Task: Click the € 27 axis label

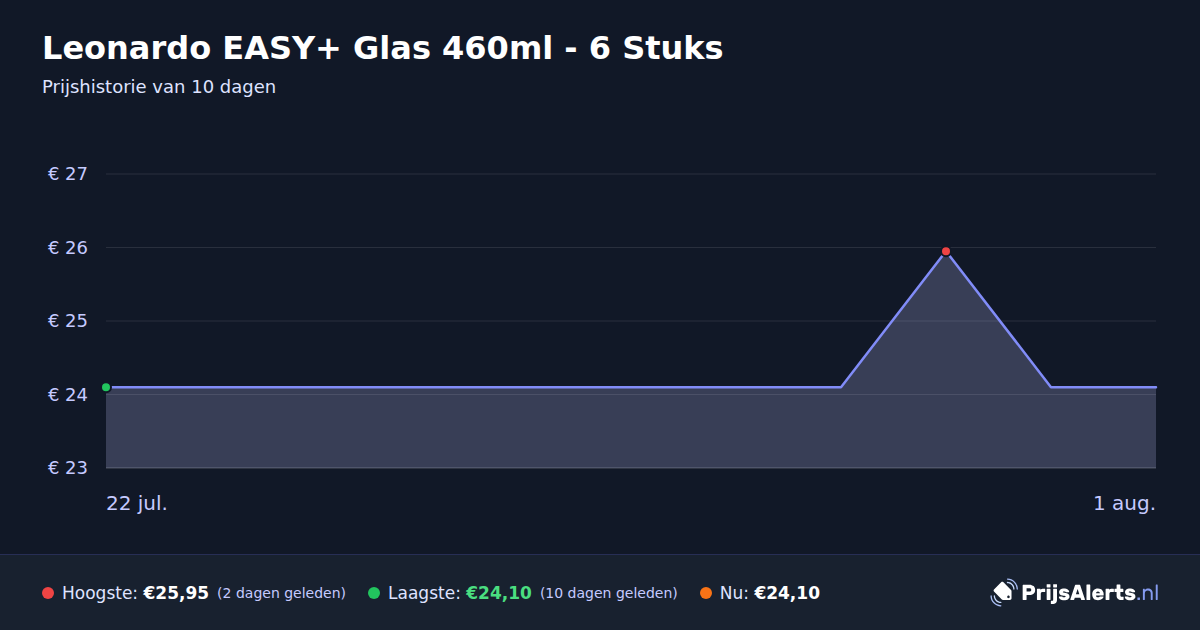Action: [x=68, y=174]
